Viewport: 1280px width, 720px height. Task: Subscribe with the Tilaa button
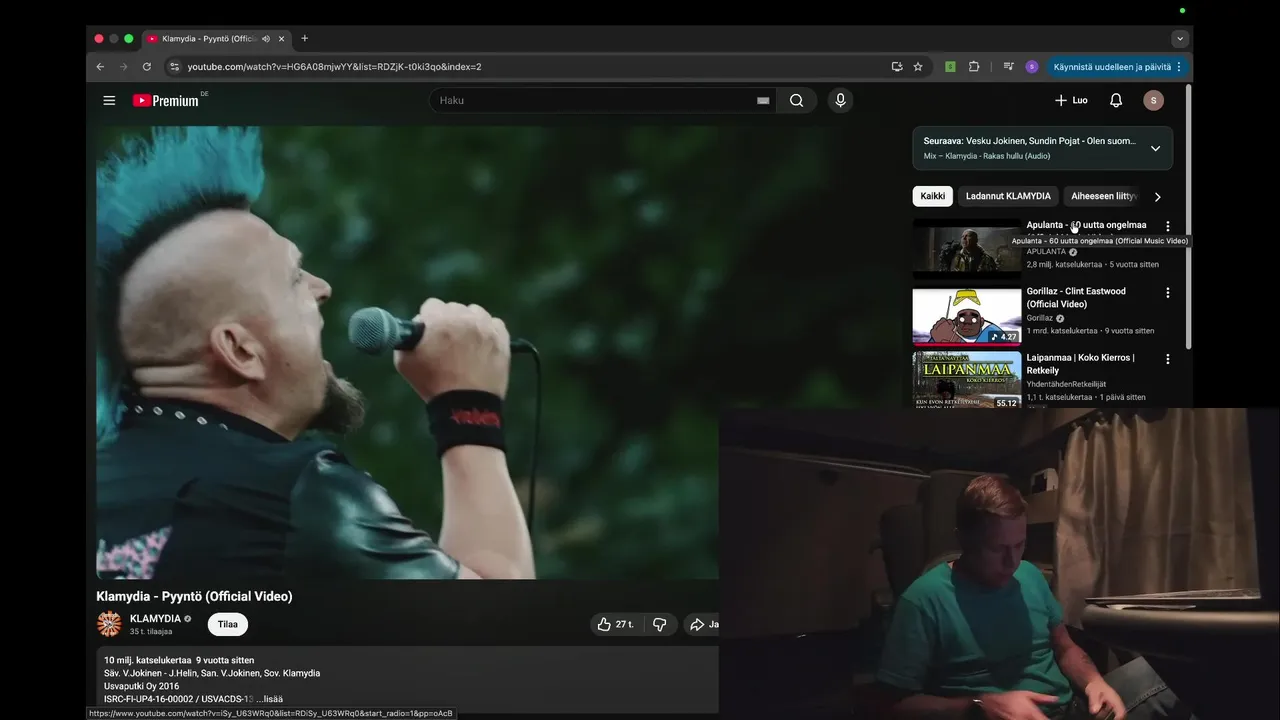(228, 624)
